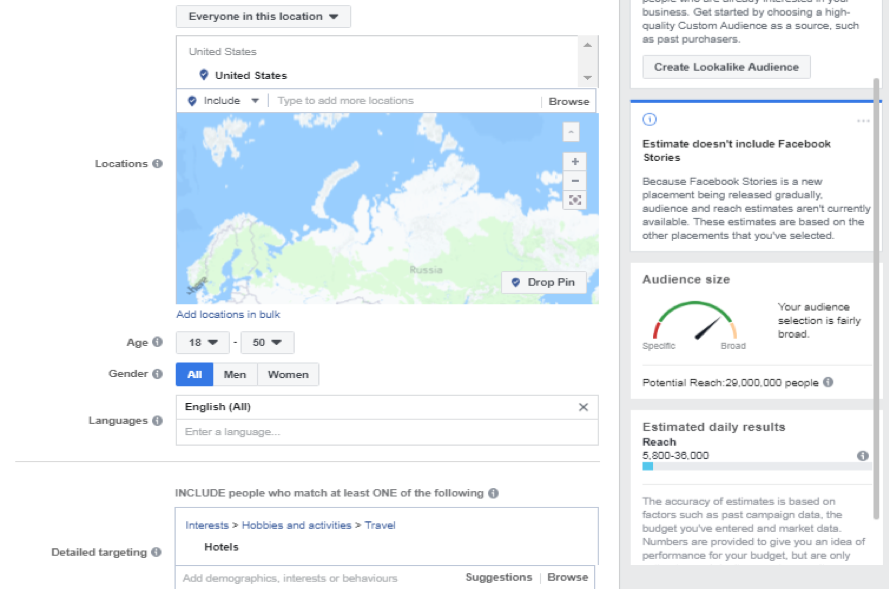Viewport: 889px width, 589px height.
Task: Click the Reach estimate info icon
Action: (x=862, y=453)
